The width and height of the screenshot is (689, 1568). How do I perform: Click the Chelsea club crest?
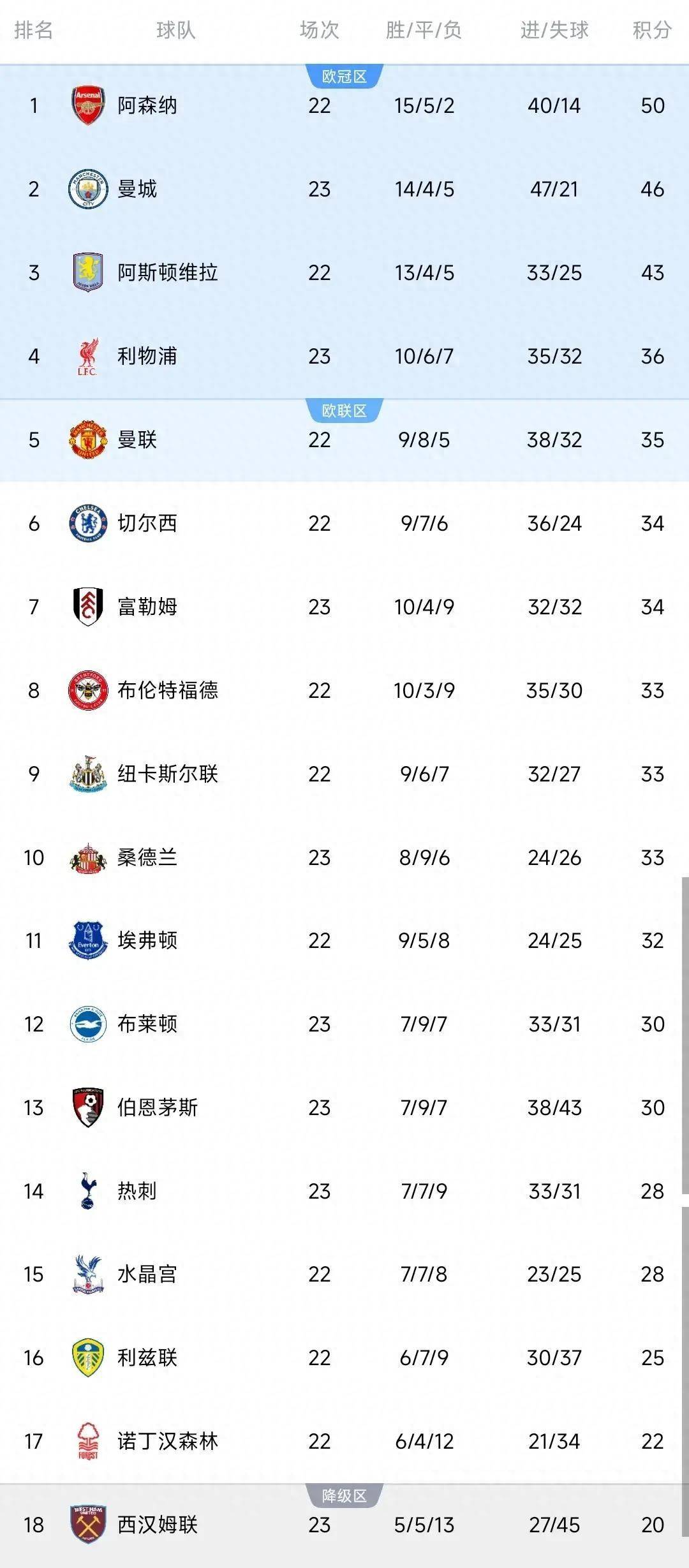(x=88, y=523)
